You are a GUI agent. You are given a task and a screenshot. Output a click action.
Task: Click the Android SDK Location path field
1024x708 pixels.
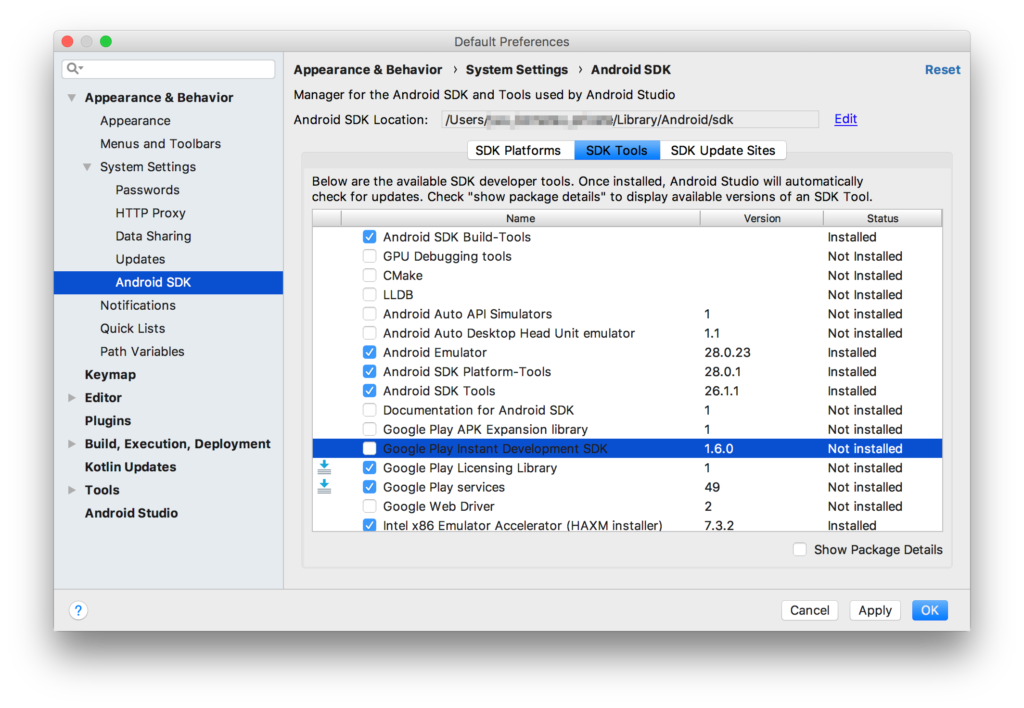click(630, 120)
